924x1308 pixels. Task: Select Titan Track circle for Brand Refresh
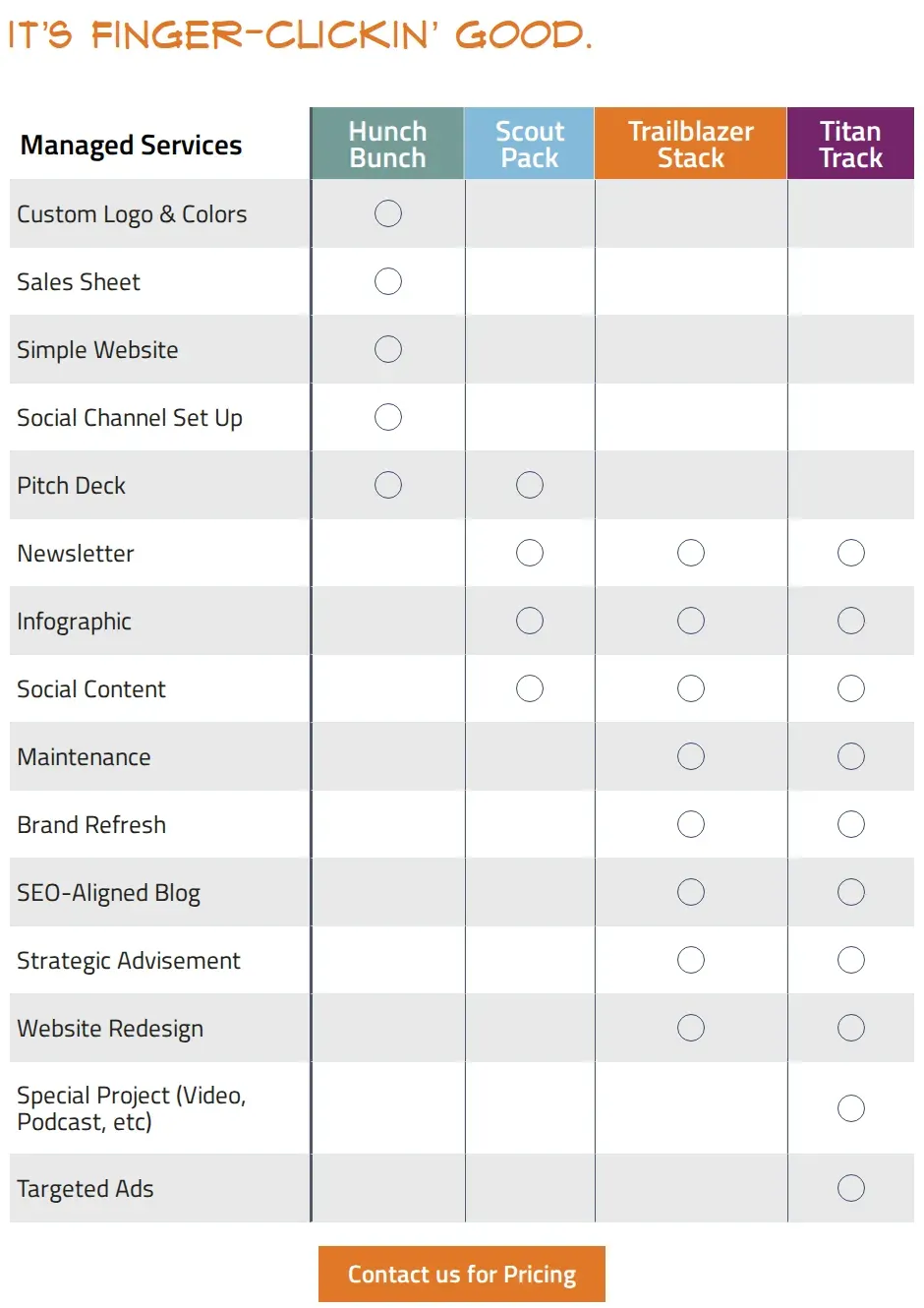pyautogui.click(x=851, y=824)
